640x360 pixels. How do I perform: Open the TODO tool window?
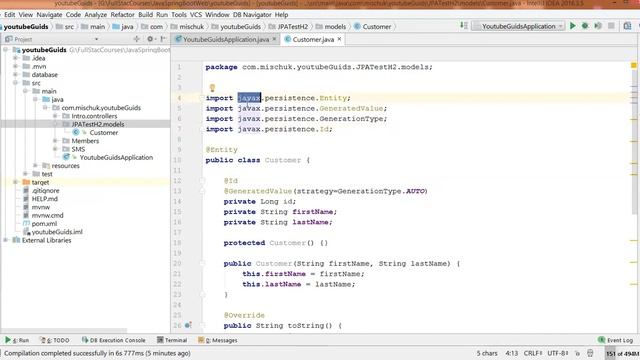coord(55,340)
